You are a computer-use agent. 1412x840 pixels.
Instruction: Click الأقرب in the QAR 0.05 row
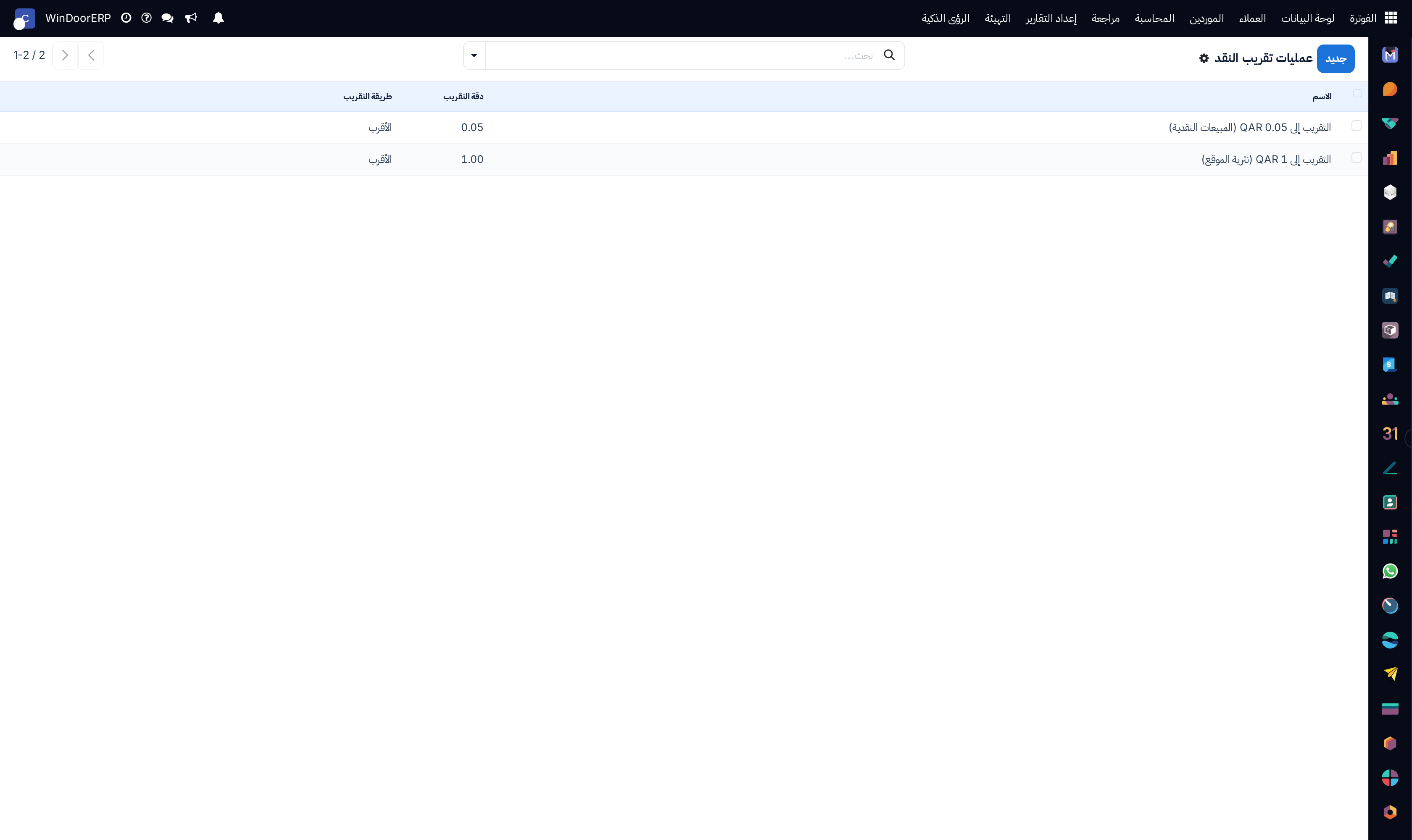380,127
